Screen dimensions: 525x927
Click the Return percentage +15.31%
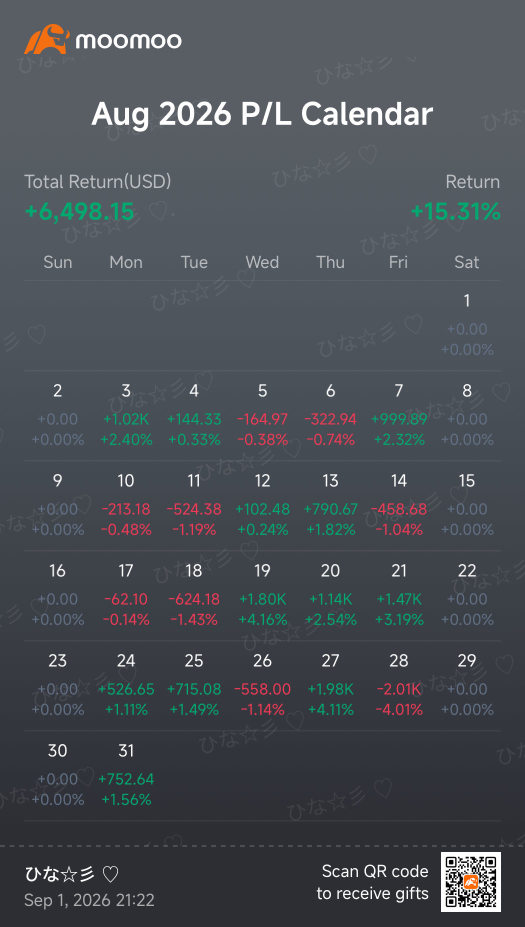click(455, 212)
